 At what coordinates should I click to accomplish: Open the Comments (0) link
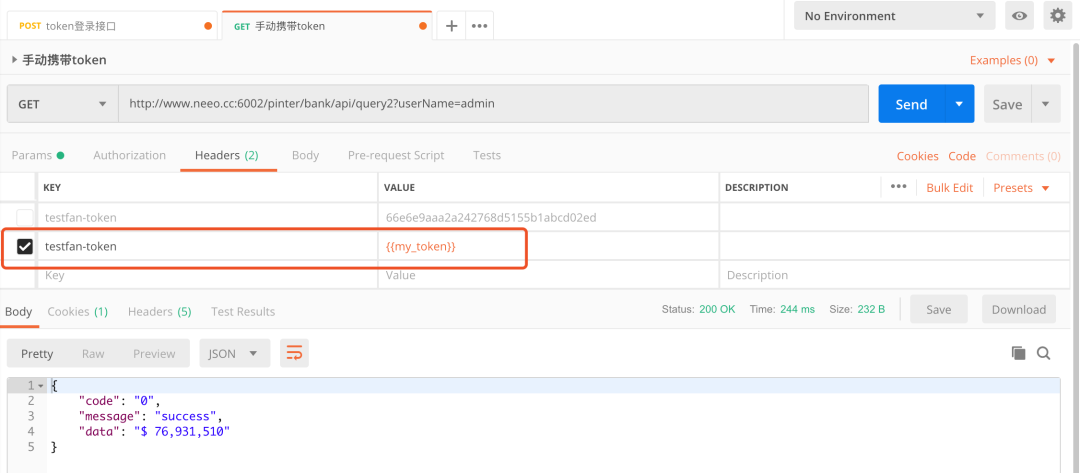1023,156
